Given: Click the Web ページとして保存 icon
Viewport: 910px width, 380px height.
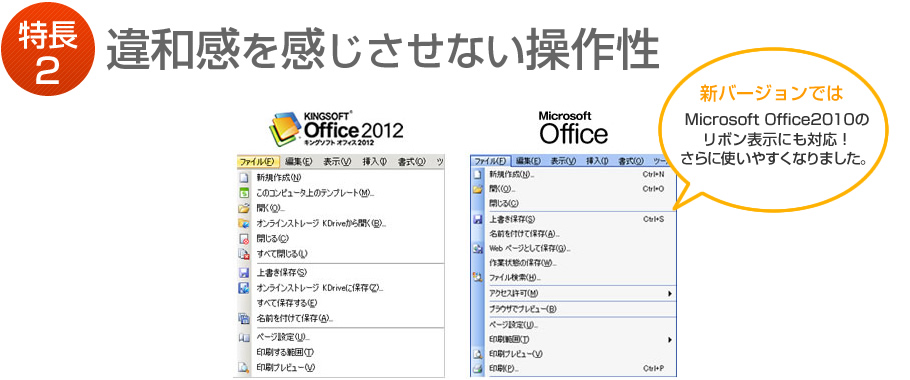Looking at the screenshot, I should tap(478, 248).
